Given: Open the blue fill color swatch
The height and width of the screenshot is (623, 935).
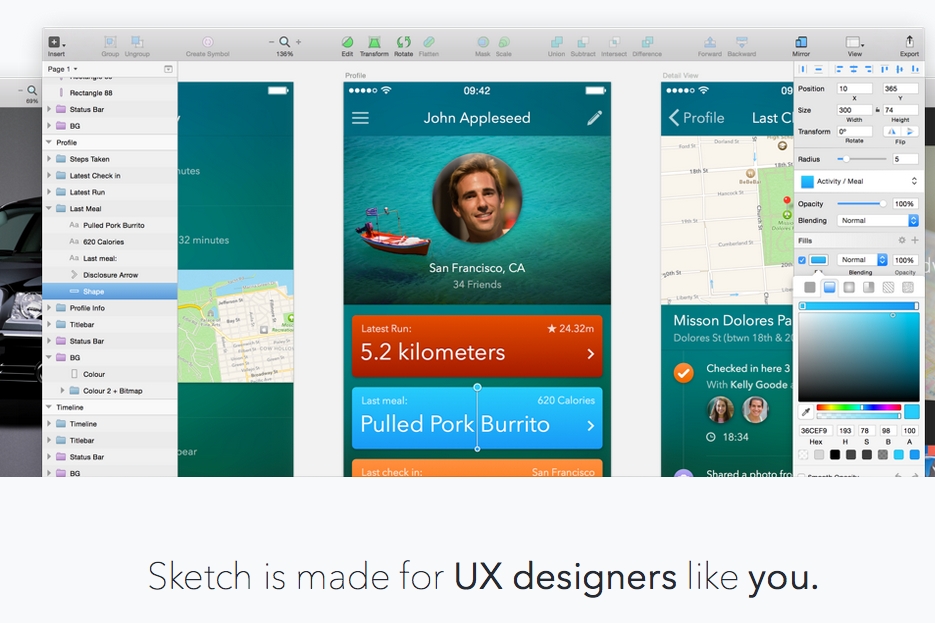Looking at the screenshot, I should click(819, 260).
